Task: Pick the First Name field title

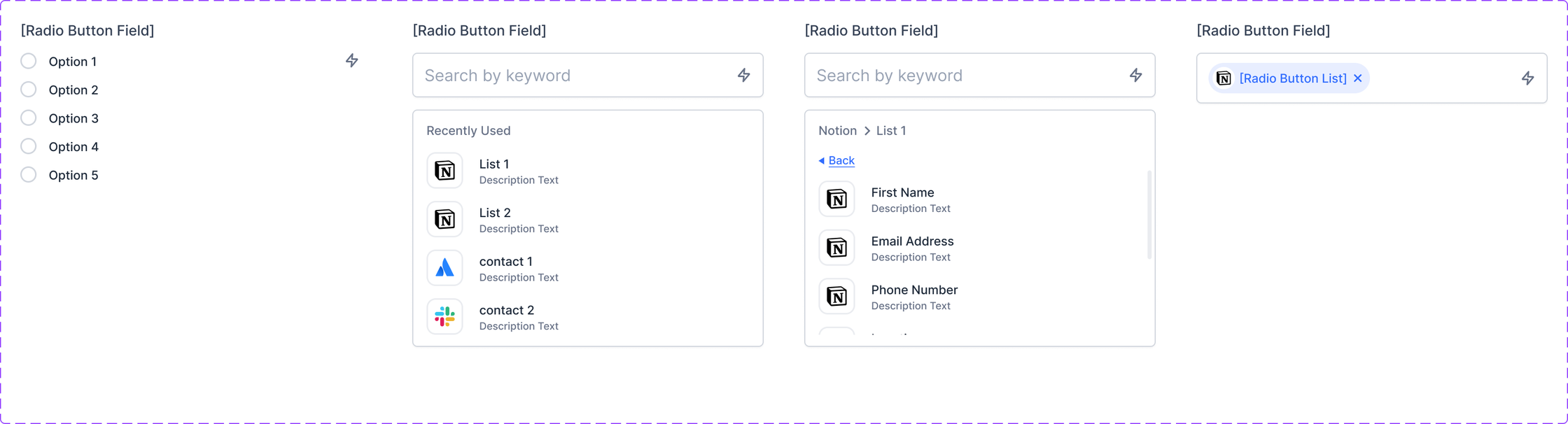Action: (x=903, y=192)
